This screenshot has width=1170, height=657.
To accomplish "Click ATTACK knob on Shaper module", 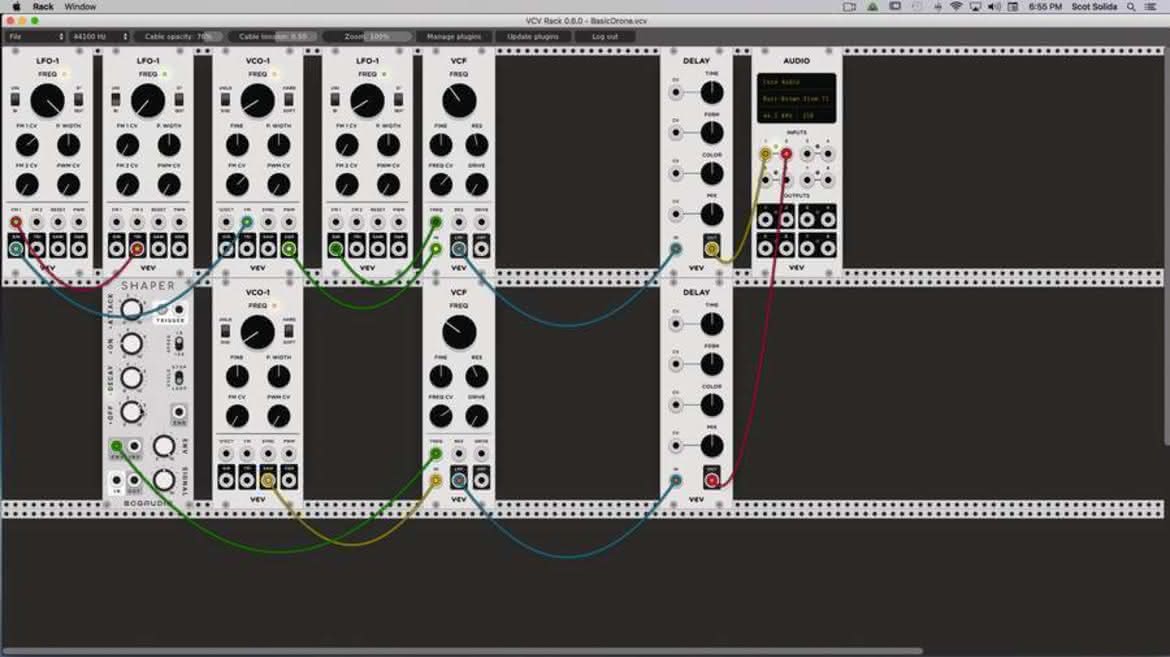I will click(x=131, y=309).
